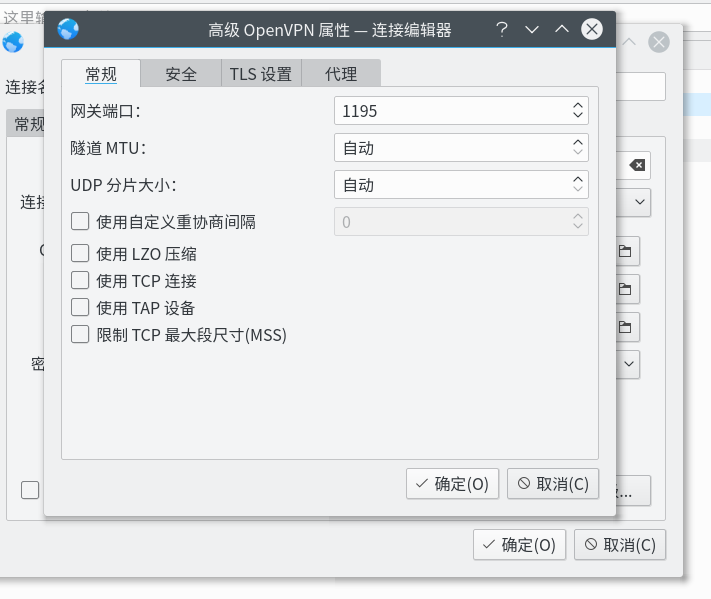
Task: Close the advanced OpenVPN properties dialog
Action: point(592,29)
